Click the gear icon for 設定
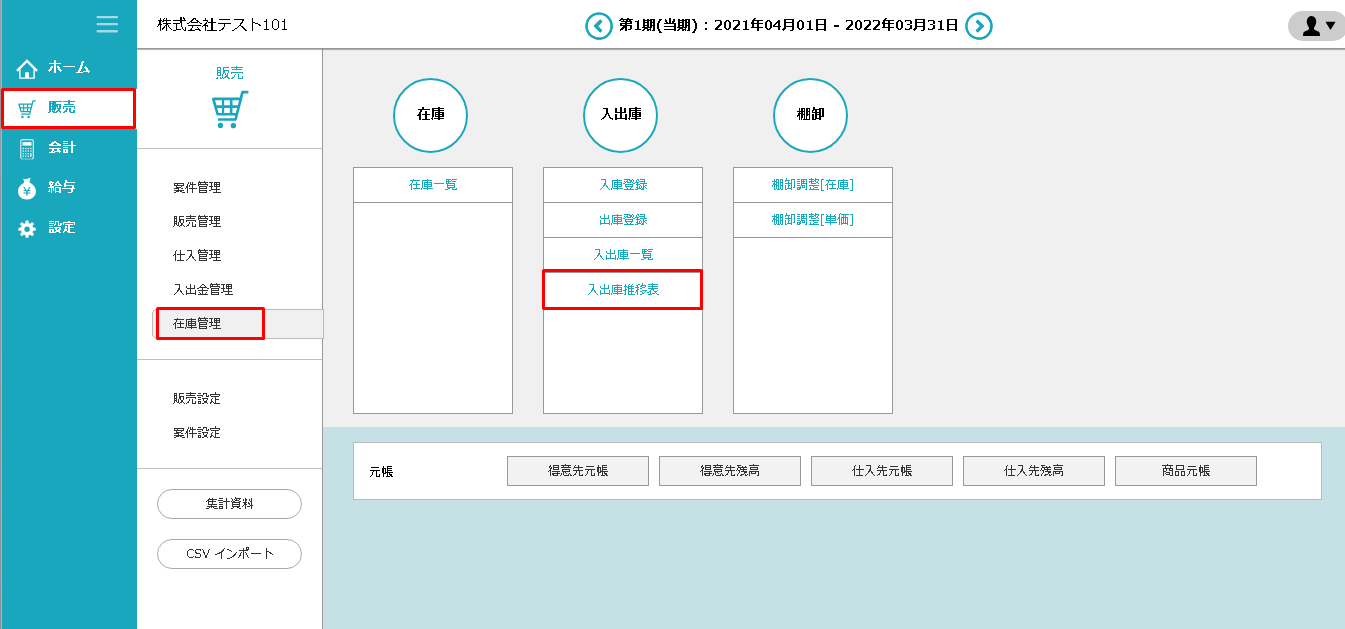The width and height of the screenshot is (1345, 629). point(27,228)
